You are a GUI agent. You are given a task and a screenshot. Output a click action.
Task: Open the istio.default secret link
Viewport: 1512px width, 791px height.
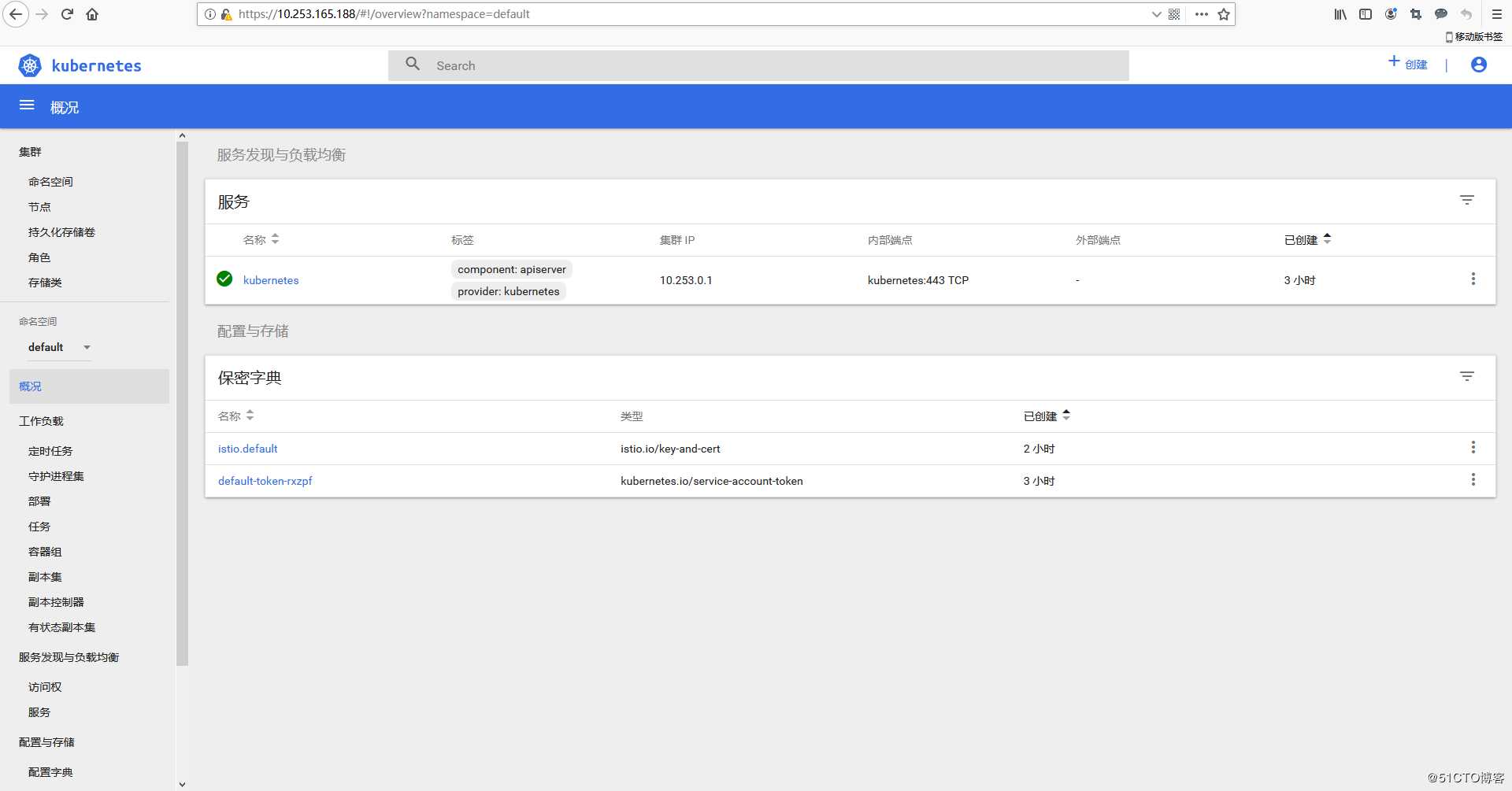248,449
